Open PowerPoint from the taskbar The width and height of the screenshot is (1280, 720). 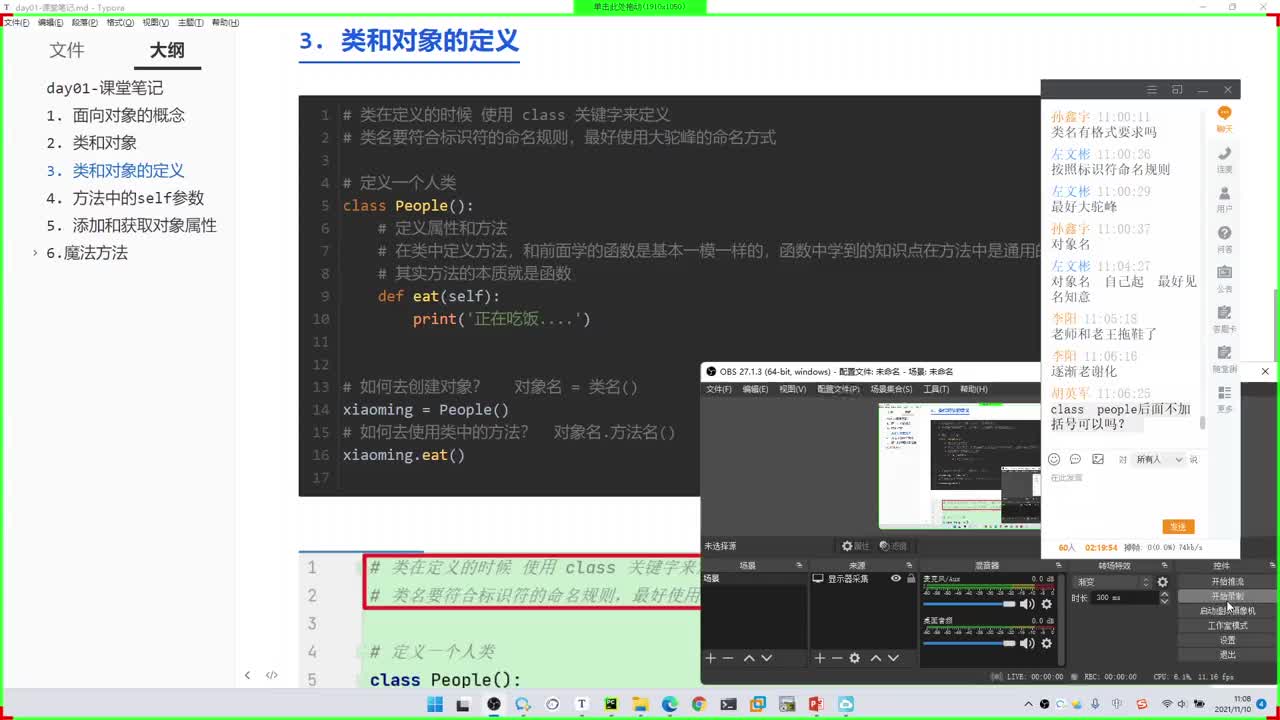click(x=816, y=704)
